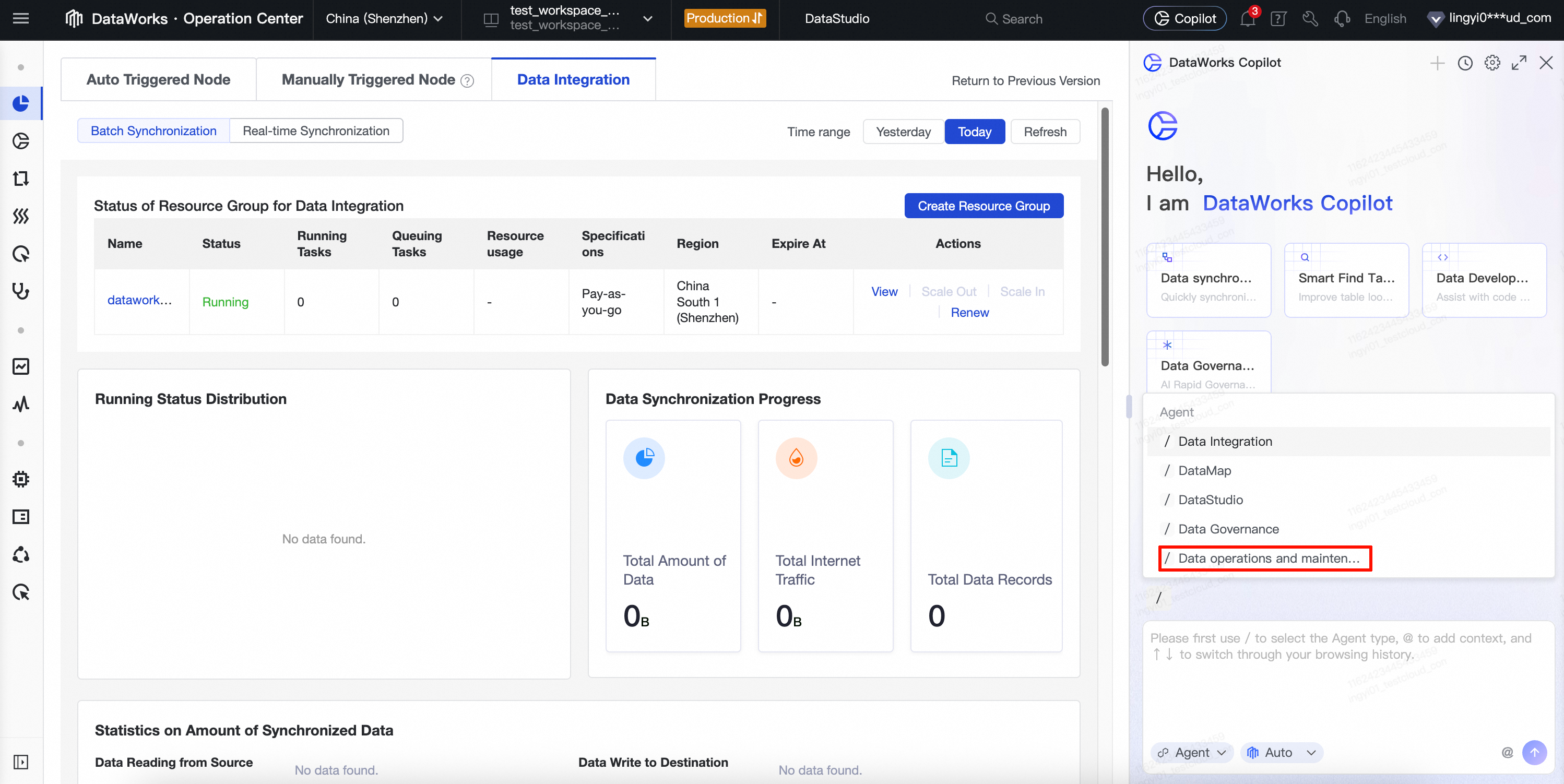The image size is (1564, 784).
Task: Click Create Resource Group button
Action: [x=983, y=206]
